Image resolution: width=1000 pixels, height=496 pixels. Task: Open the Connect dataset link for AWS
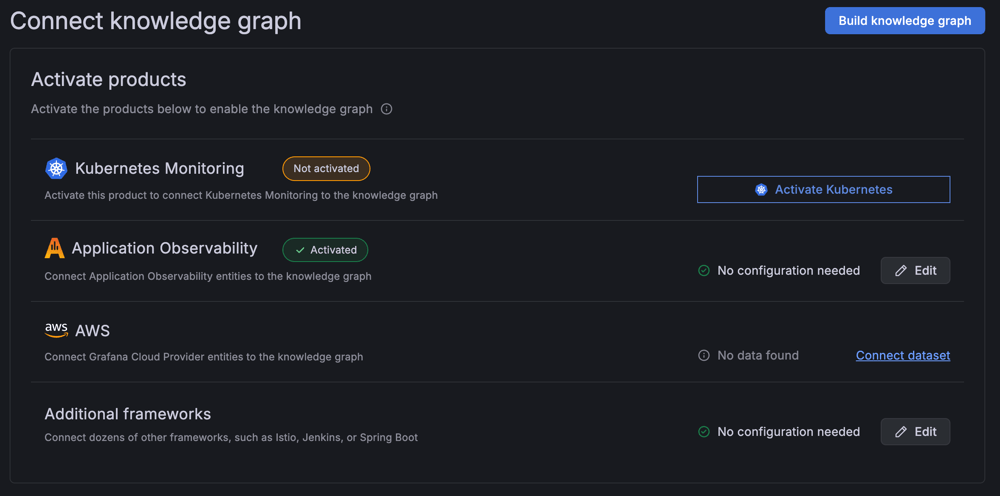click(x=903, y=355)
